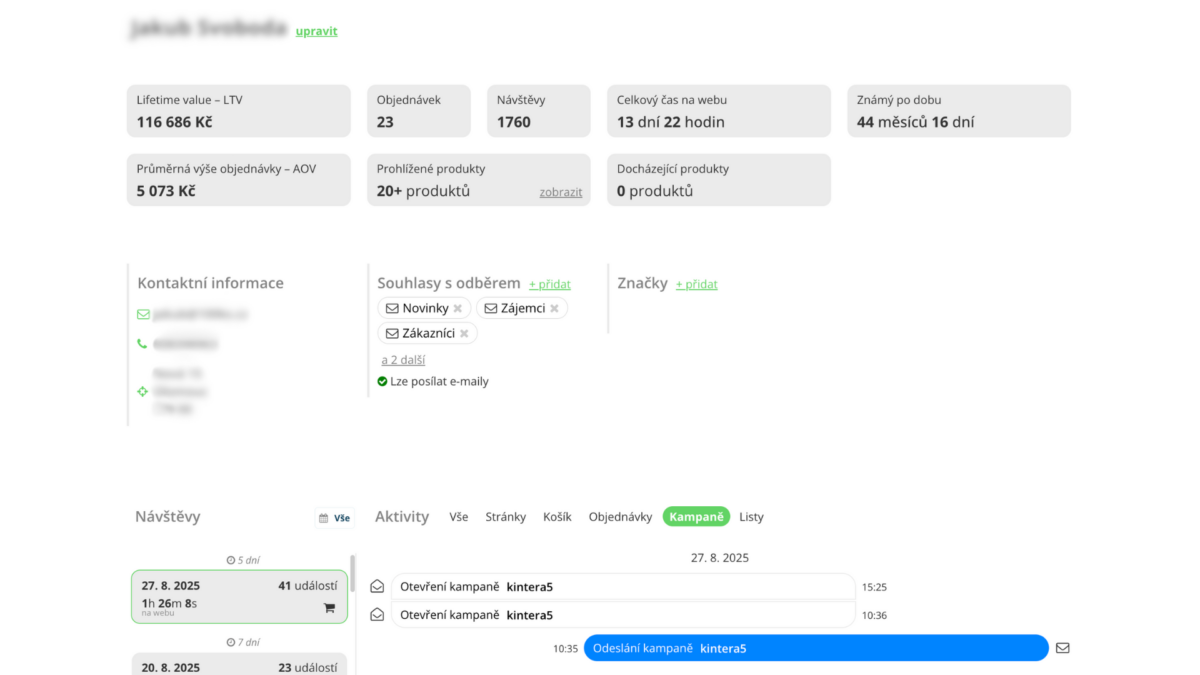1200x675 pixels.
Task: Show viewed products via 'zobrazit' link
Action: (x=560, y=192)
